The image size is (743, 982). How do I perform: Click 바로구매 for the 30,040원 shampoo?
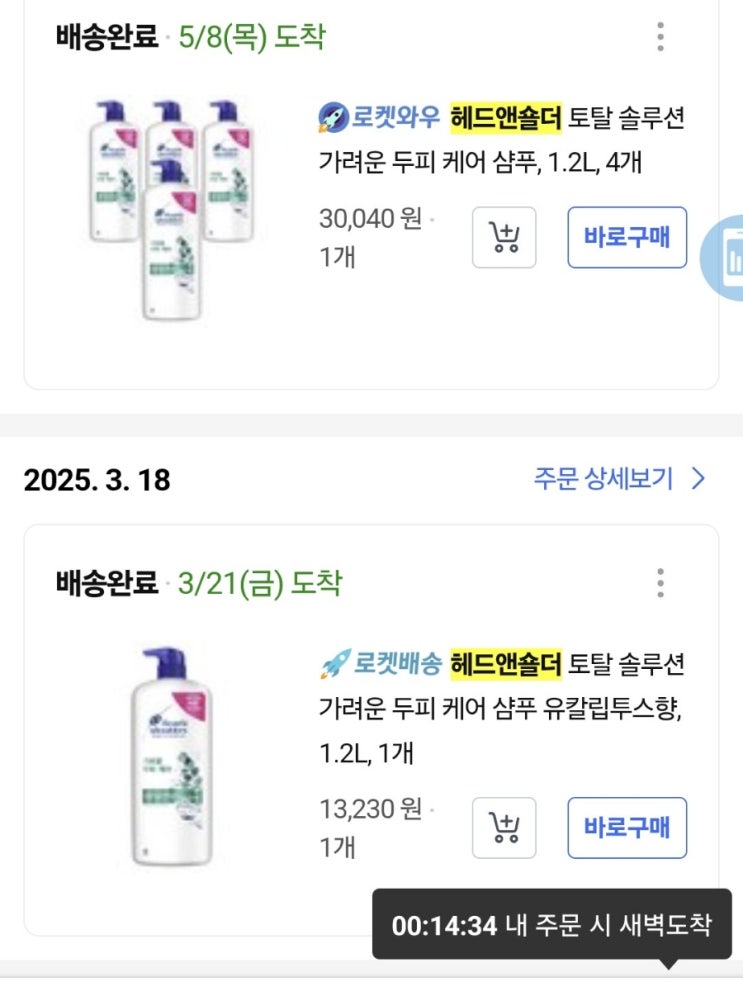tap(627, 238)
